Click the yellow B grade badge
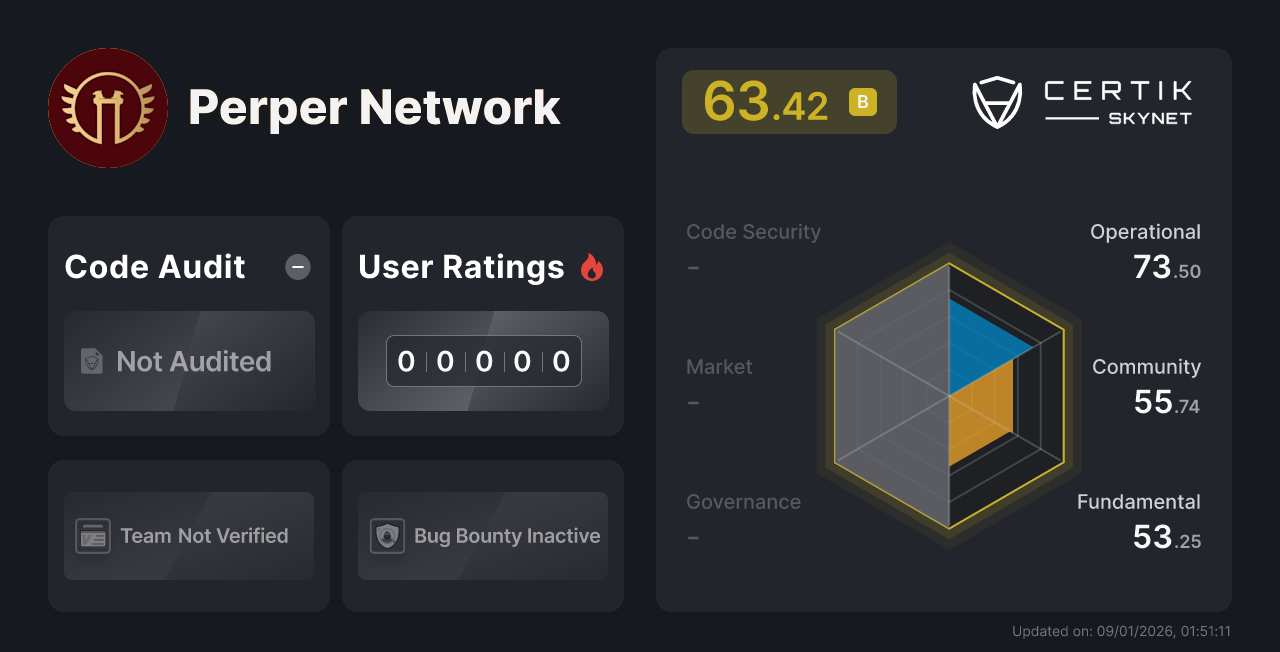The width and height of the screenshot is (1280, 652). (x=862, y=101)
